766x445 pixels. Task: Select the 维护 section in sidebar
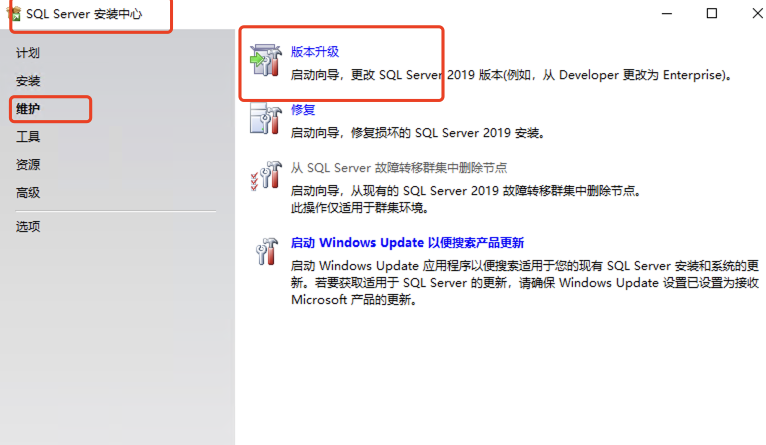tap(28, 108)
